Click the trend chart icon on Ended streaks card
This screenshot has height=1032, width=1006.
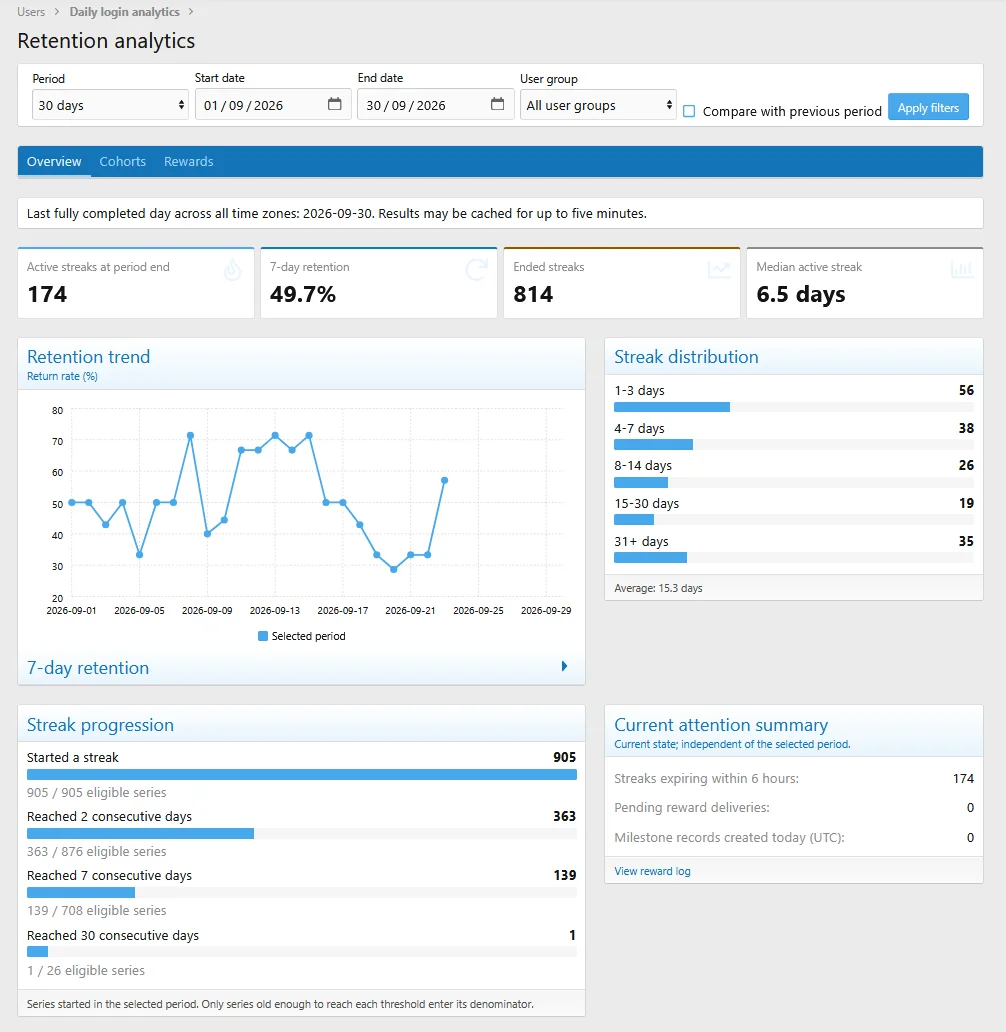719,269
